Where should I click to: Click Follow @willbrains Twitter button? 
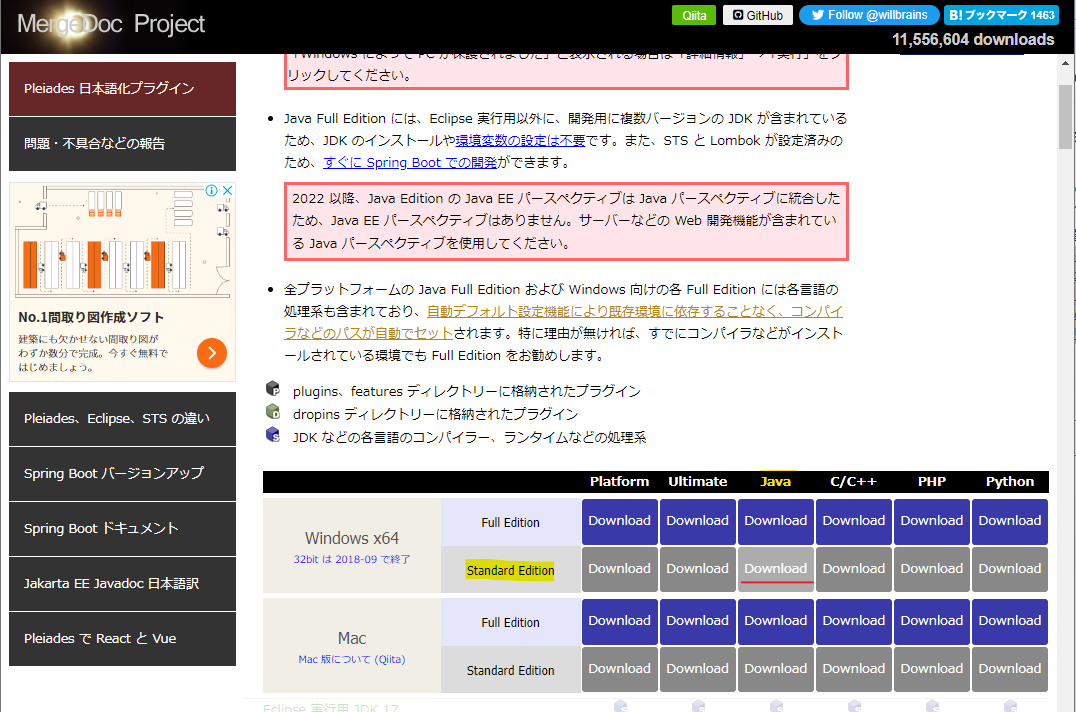869,15
